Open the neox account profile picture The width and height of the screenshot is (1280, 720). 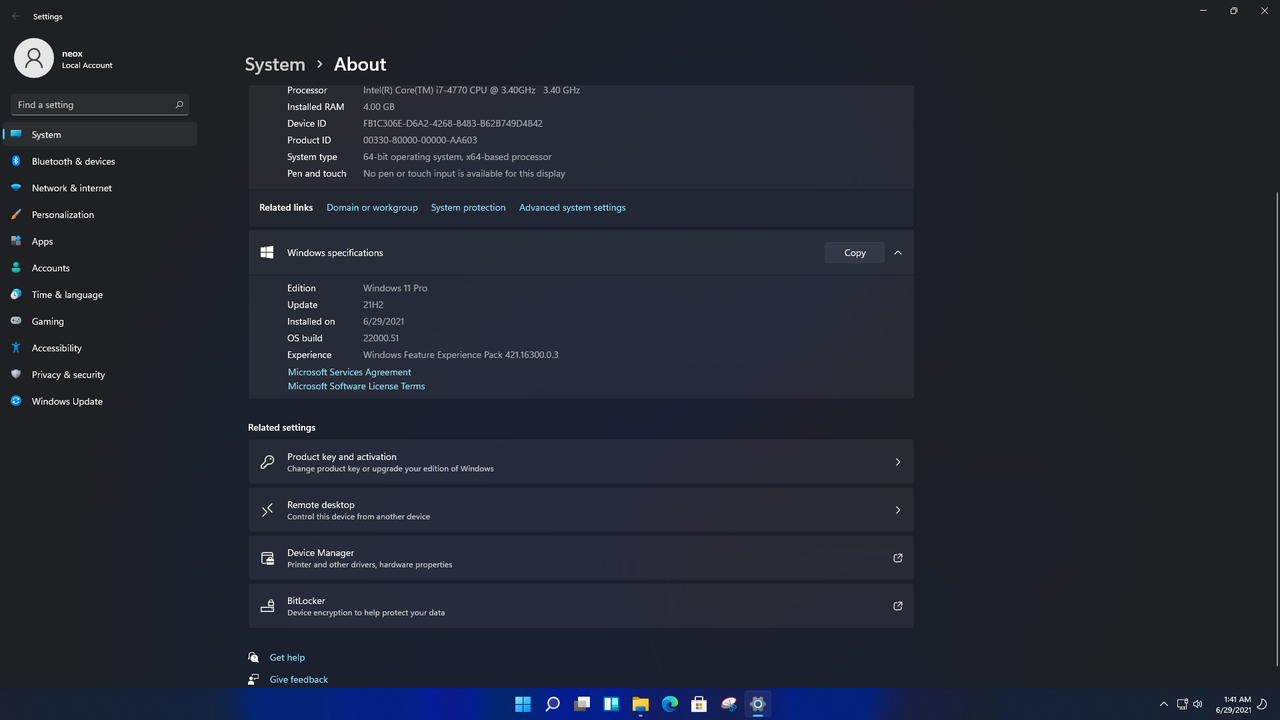pos(34,58)
